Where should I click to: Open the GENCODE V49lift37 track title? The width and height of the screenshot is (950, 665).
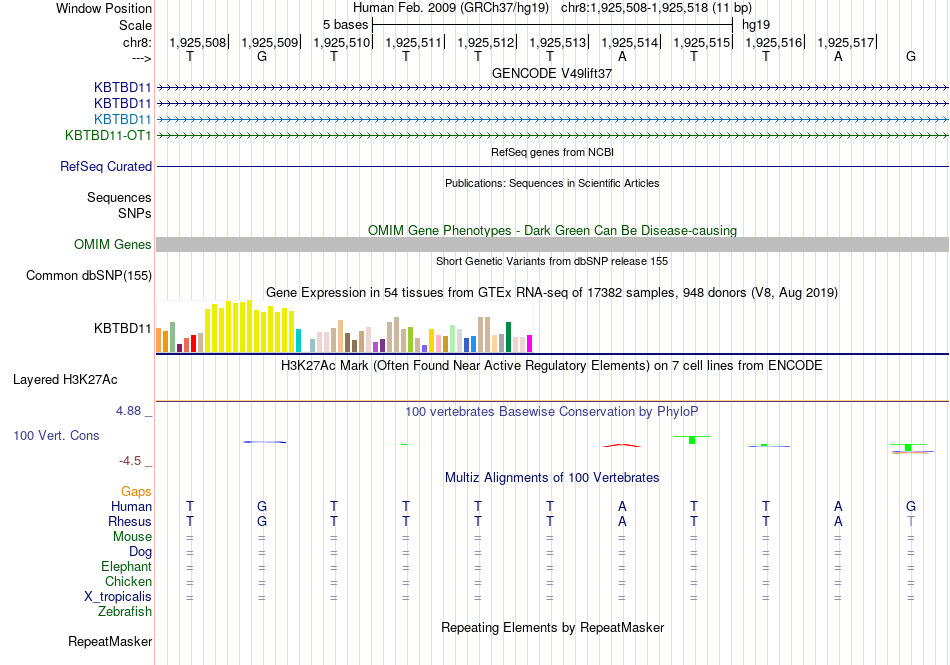552,73
